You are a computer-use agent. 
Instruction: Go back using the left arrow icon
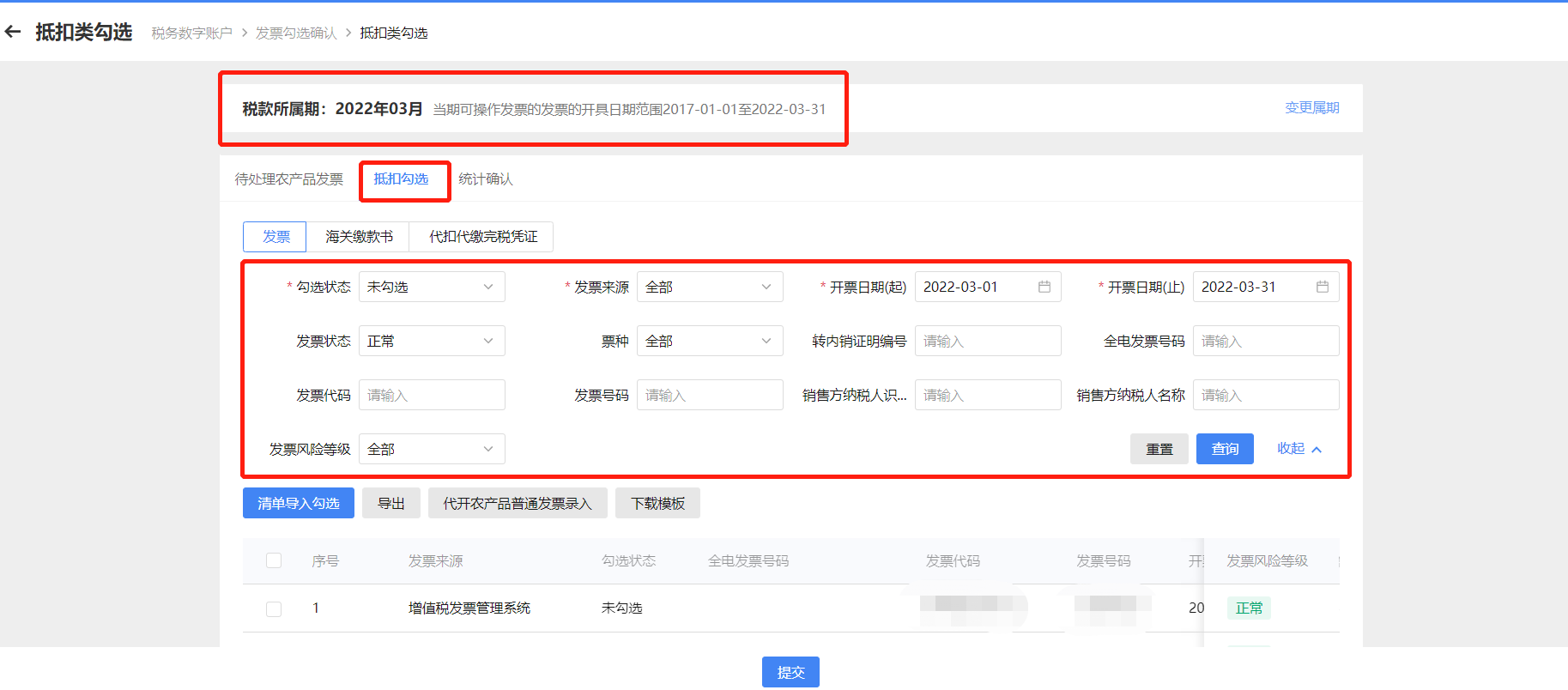point(13,32)
